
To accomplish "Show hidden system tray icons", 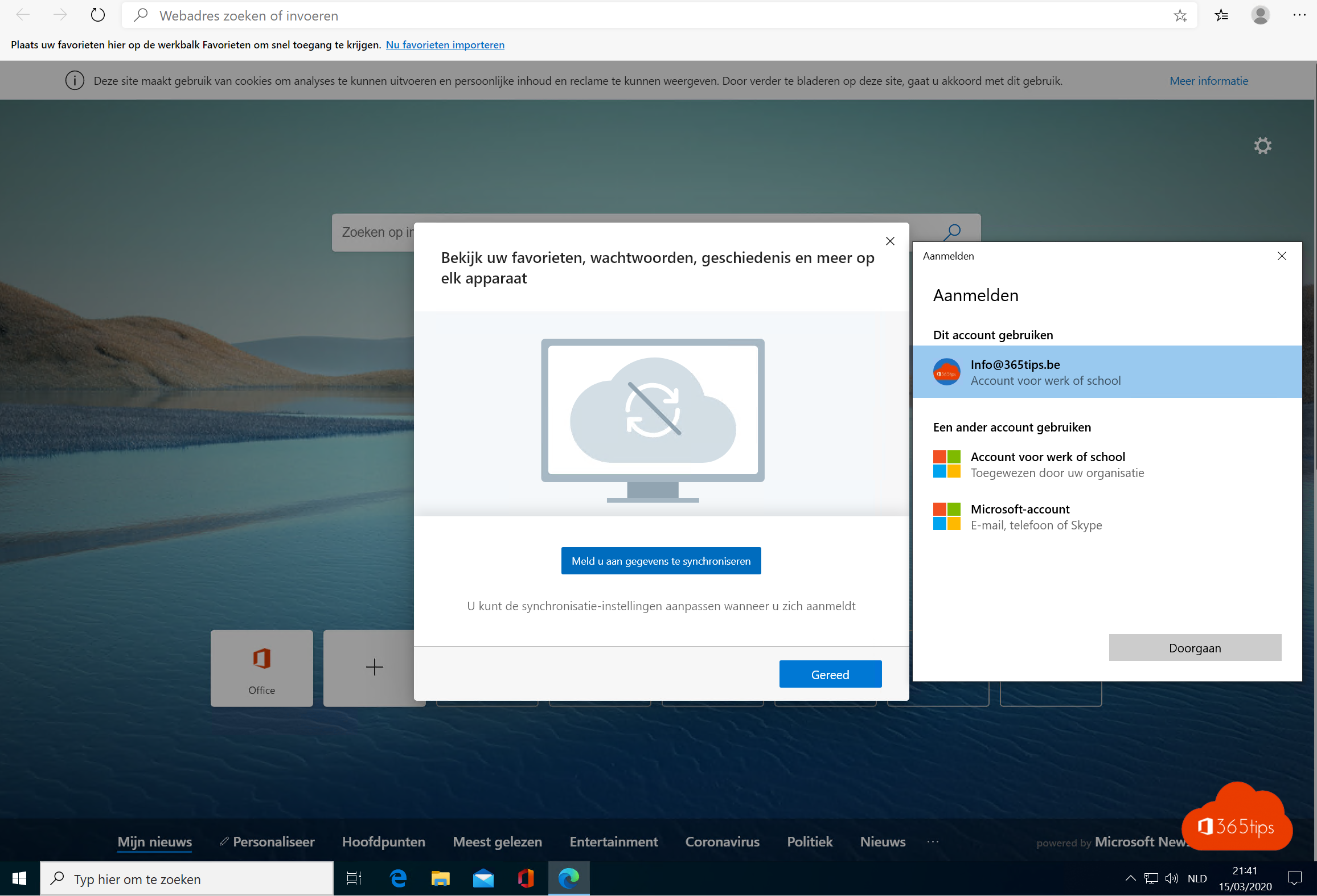I will tap(1130, 878).
